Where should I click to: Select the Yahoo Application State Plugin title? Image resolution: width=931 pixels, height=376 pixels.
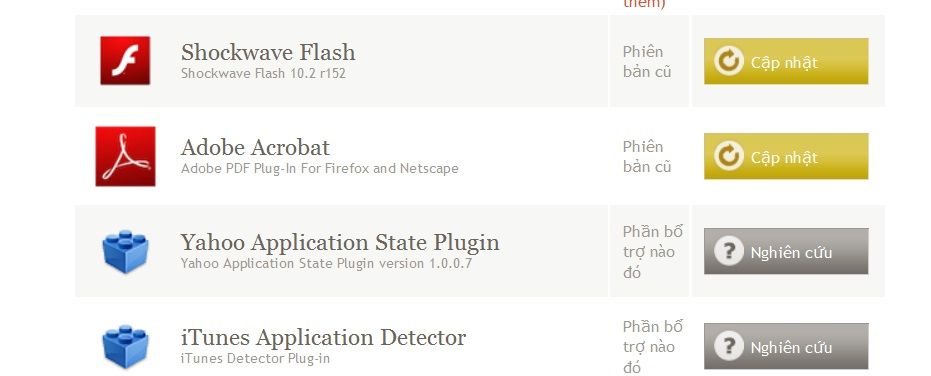pos(340,242)
